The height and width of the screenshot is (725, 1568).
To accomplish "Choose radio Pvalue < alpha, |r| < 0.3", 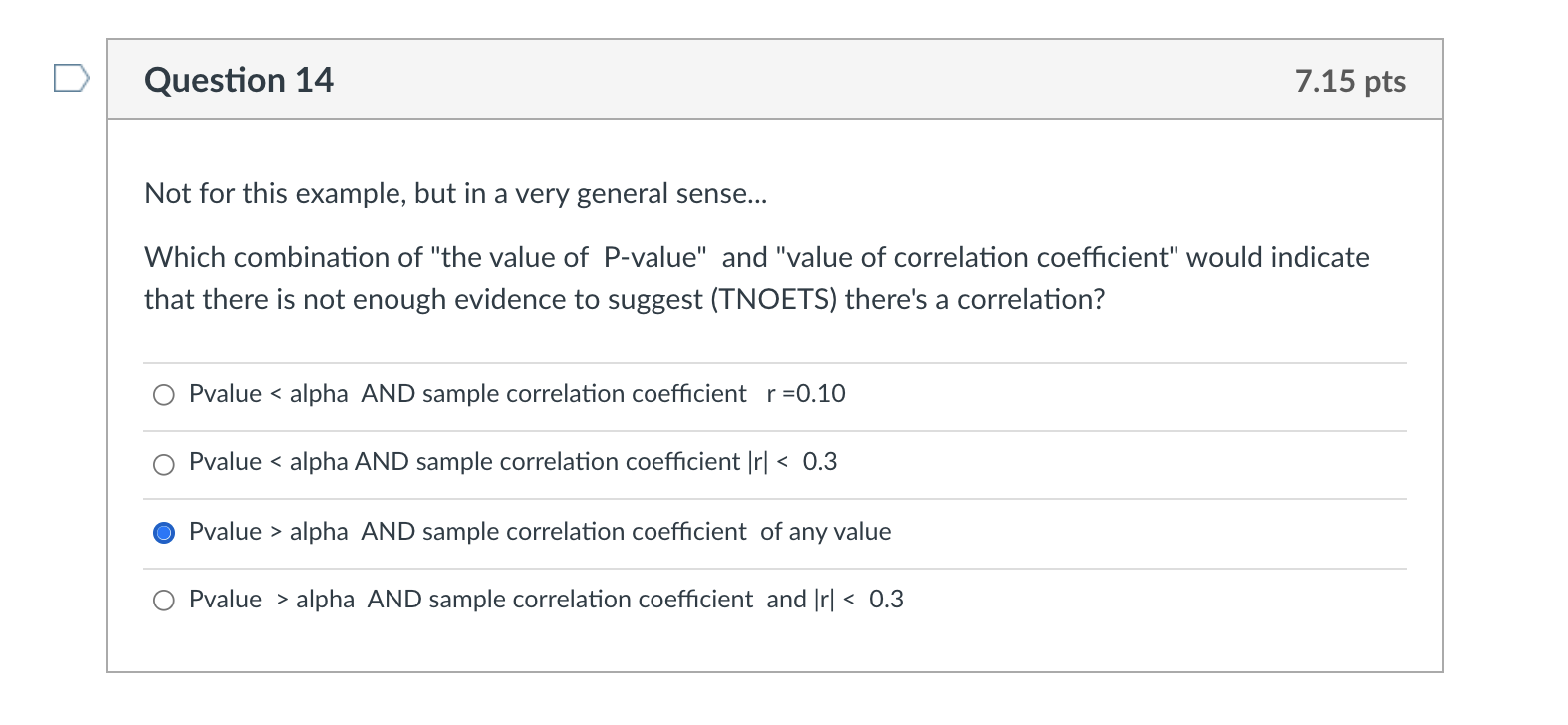I will click(x=164, y=464).
